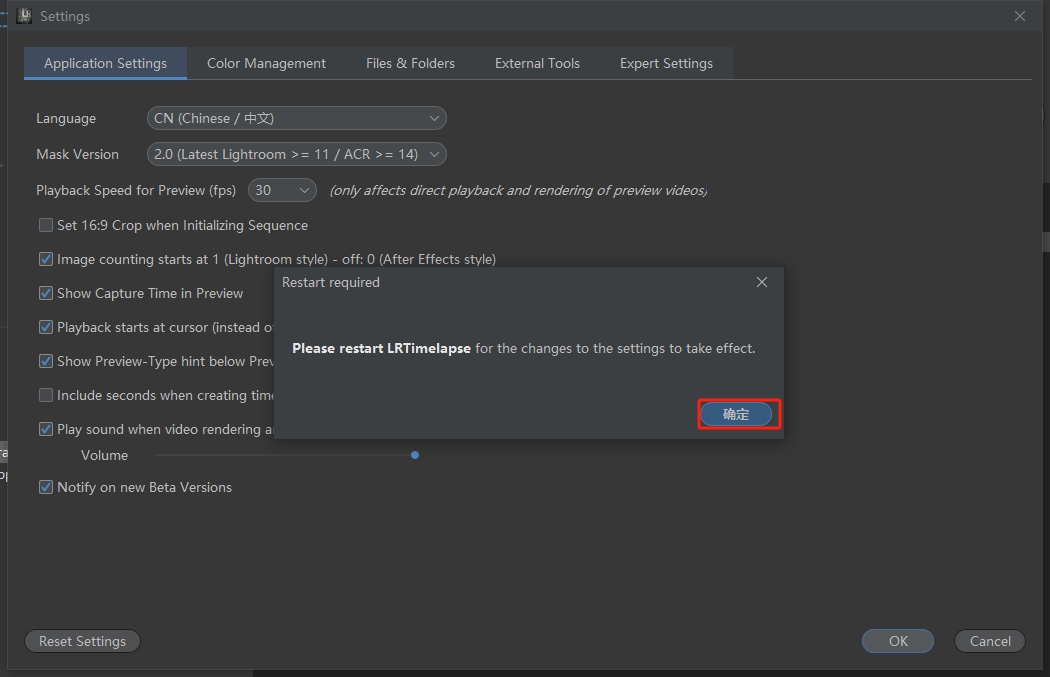The width and height of the screenshot is (1050, 677).
Task: Click the LRTimelapse app icon in title bar
Action: pos(24,16)
